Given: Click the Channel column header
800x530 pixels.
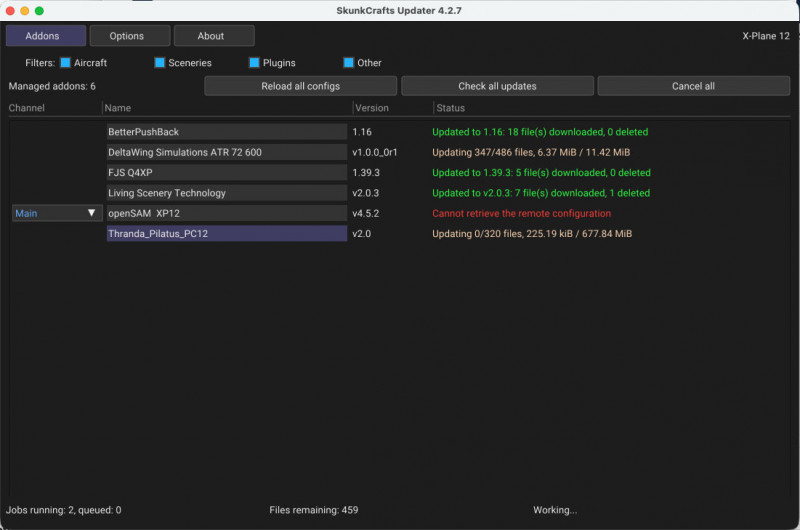Looking at the screenshot, I should pos(27,108).
